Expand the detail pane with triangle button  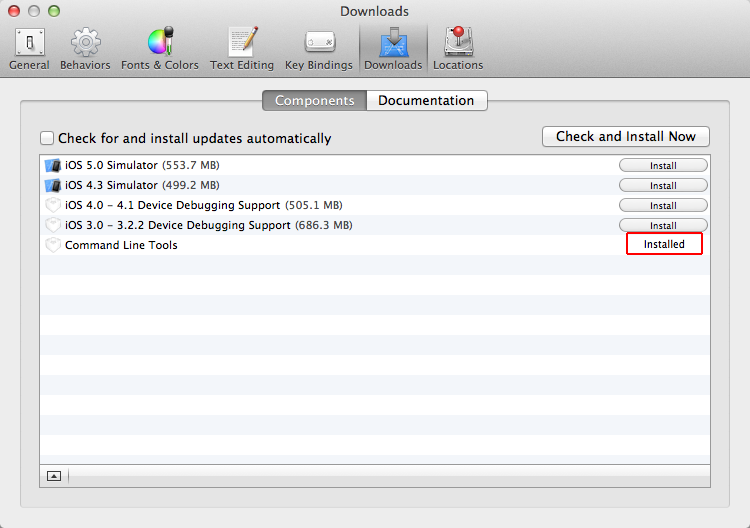click(x=54, y=476)
